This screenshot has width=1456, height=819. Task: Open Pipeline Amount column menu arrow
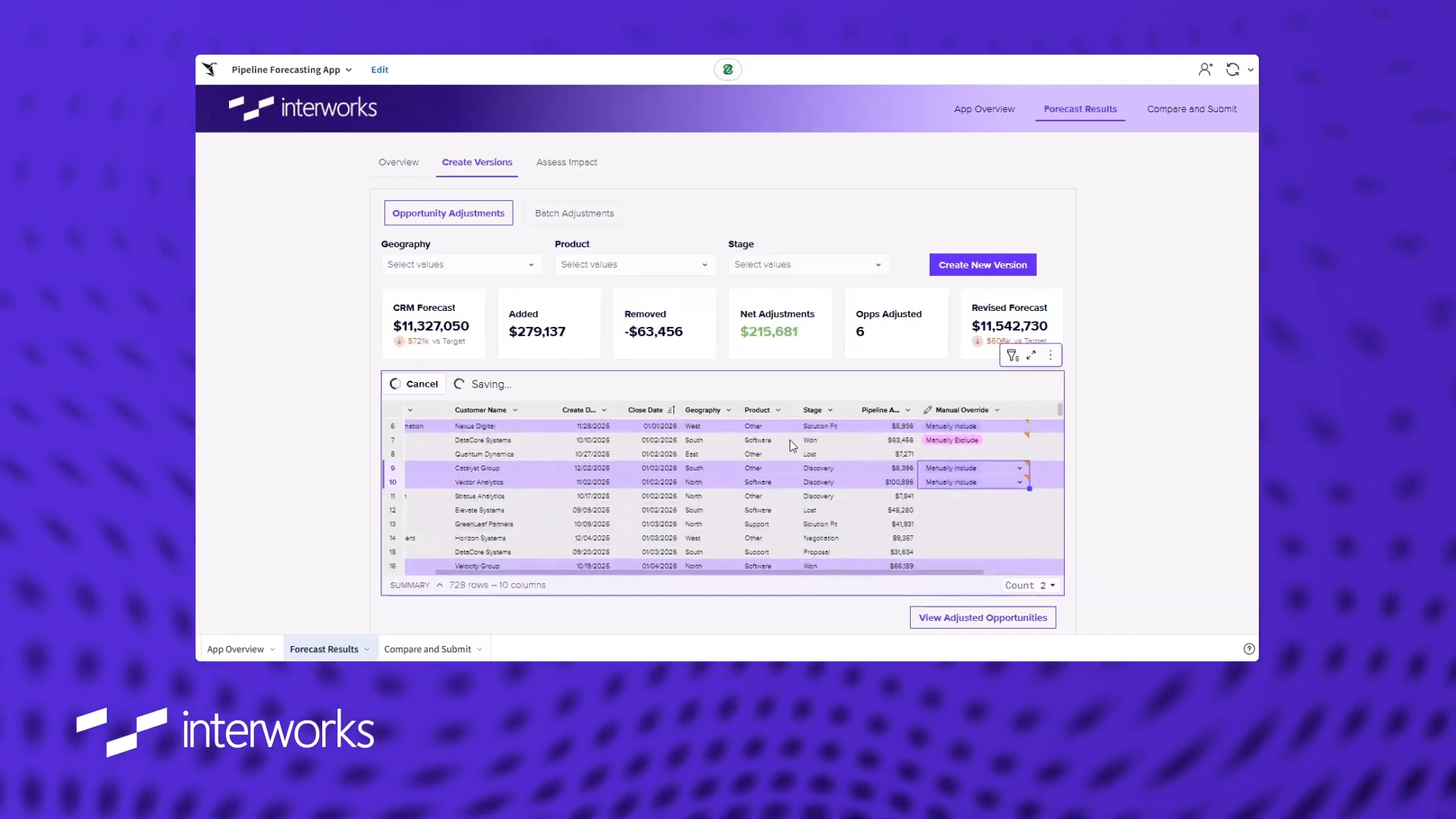pos(908,410)
